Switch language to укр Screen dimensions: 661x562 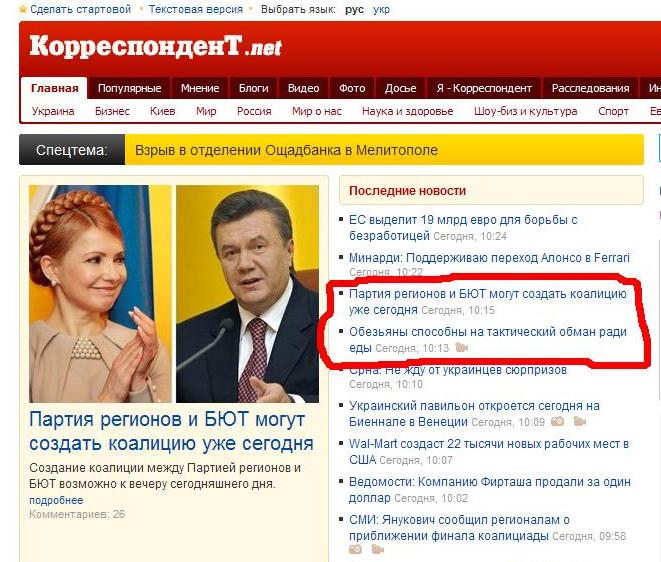click(381, 9)
